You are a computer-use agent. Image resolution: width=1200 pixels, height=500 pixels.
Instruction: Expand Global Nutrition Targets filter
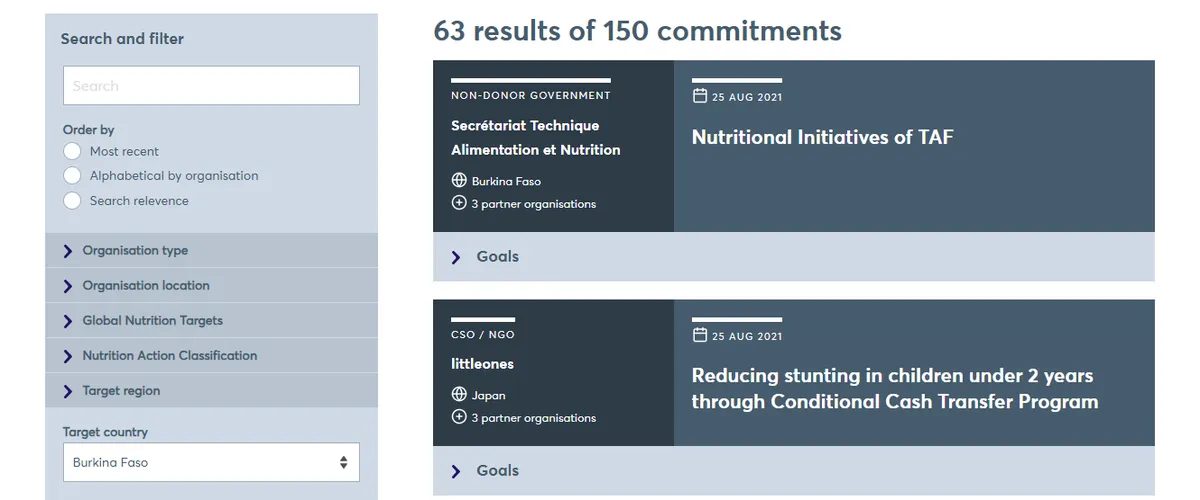(x=152, y=321)
